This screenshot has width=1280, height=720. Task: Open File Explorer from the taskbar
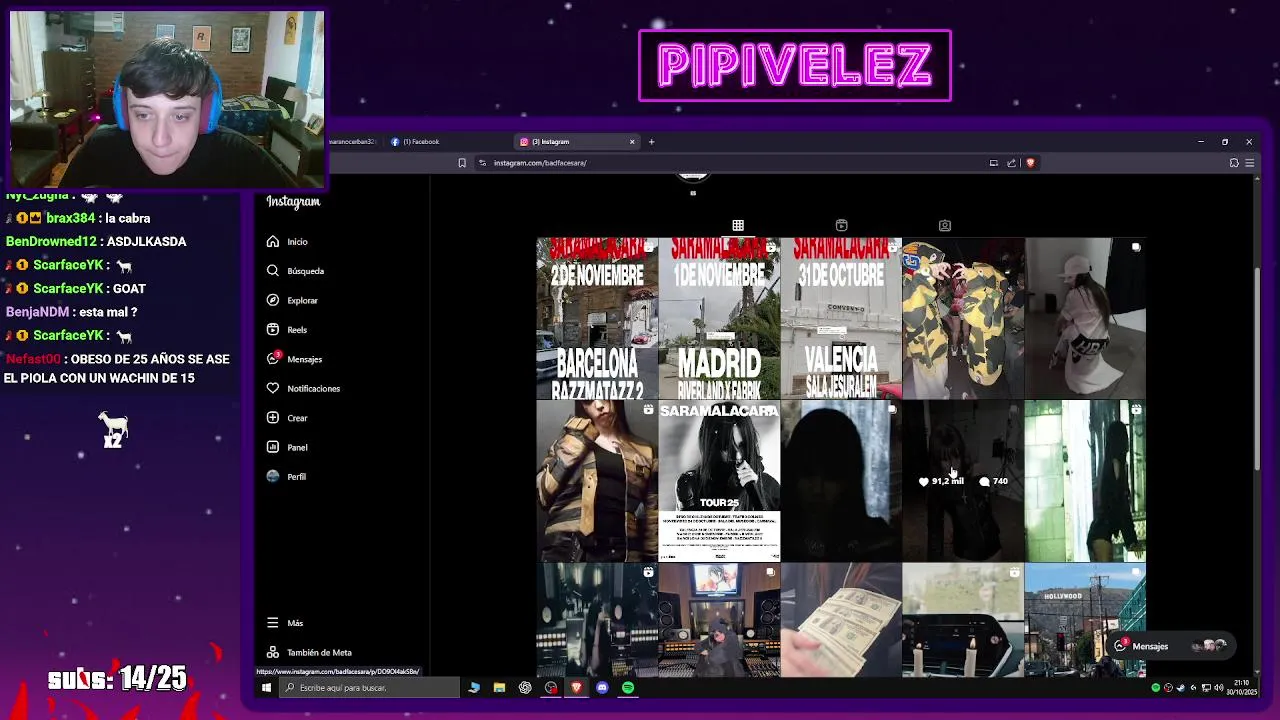[499, 688]
